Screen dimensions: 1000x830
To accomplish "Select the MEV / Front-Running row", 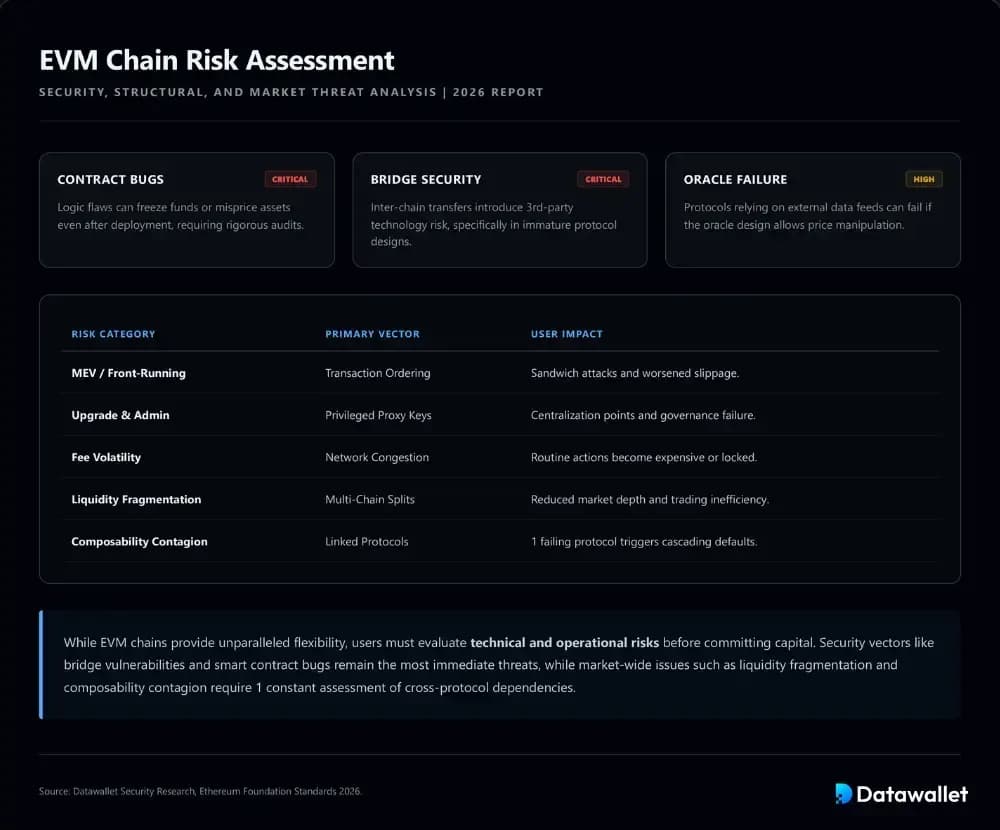I will [128, 373].
